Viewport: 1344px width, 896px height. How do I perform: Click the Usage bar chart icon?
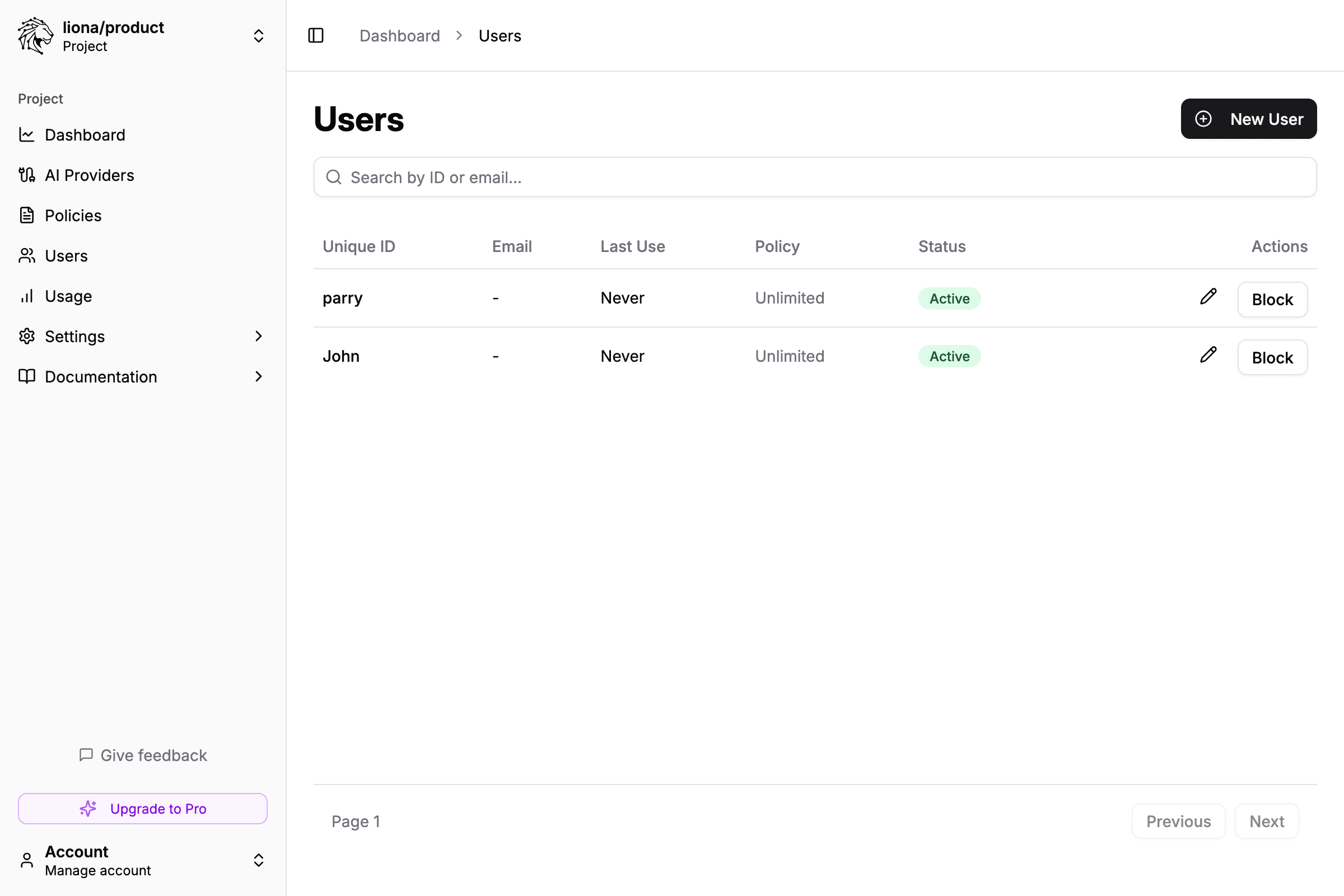27,296
